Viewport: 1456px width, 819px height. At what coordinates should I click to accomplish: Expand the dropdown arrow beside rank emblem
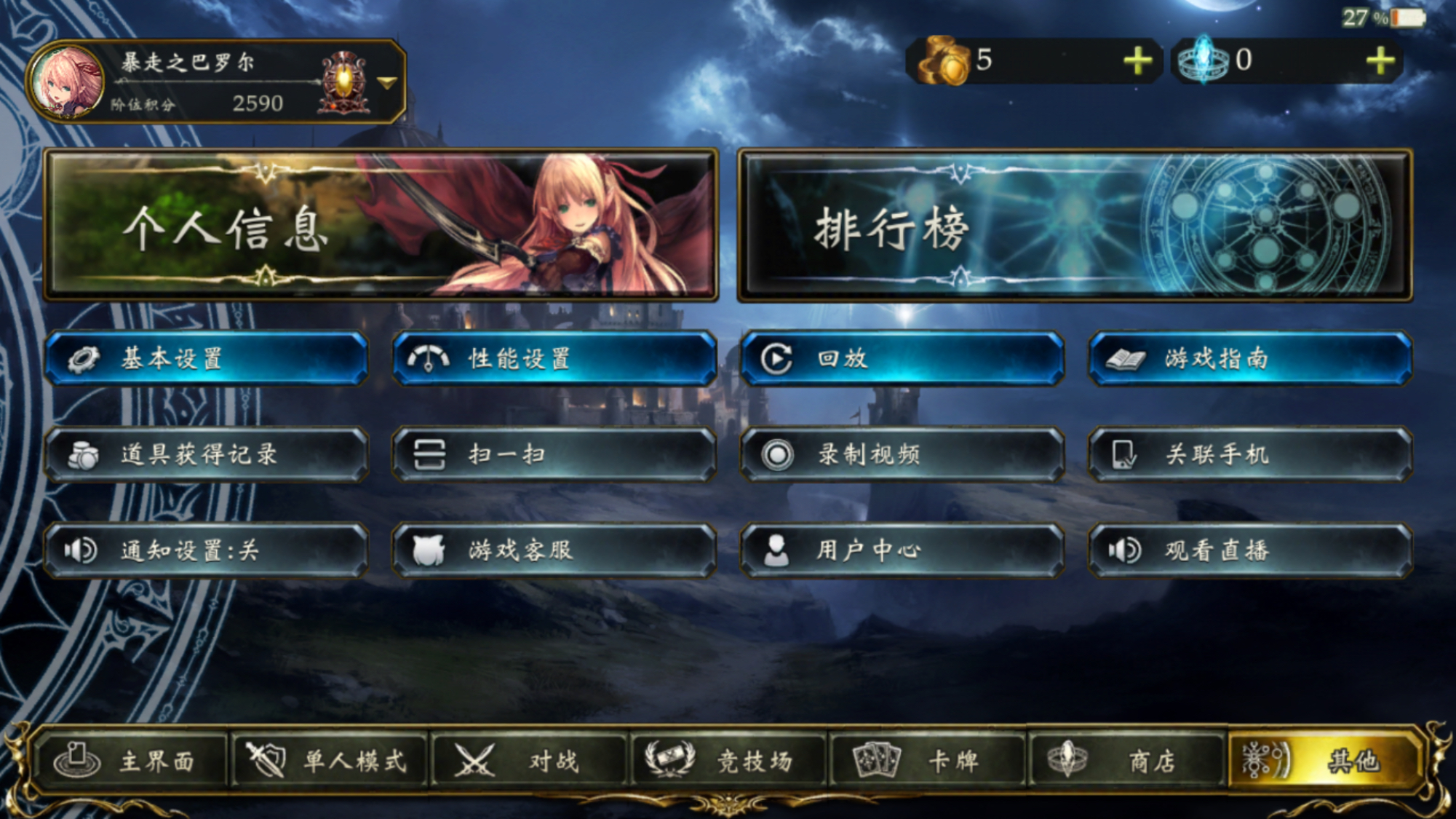[x=387, y=83]
